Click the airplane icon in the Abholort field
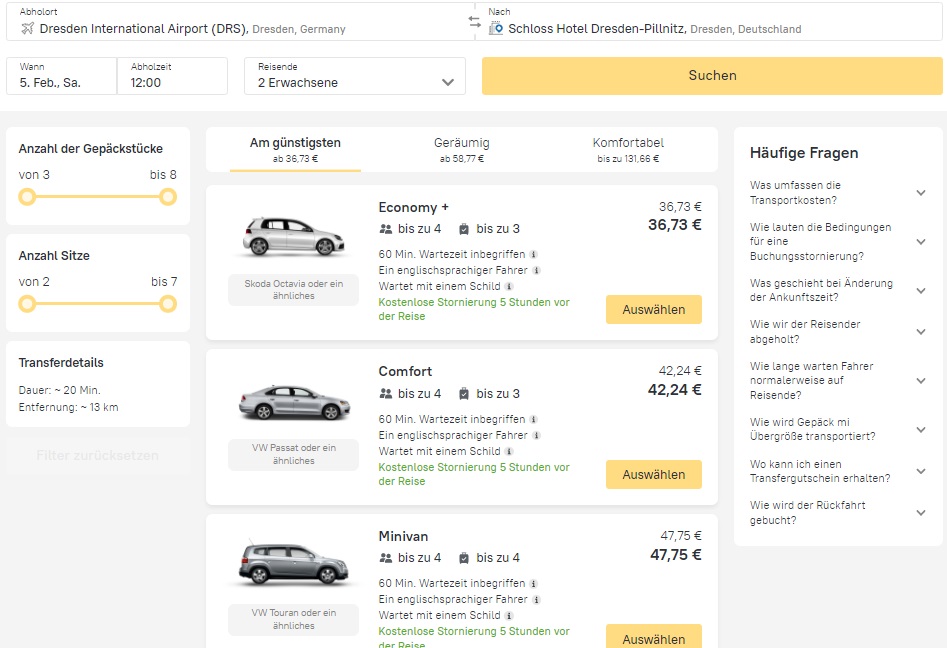This screenshot has height=648, width=947. coord(27,29)
